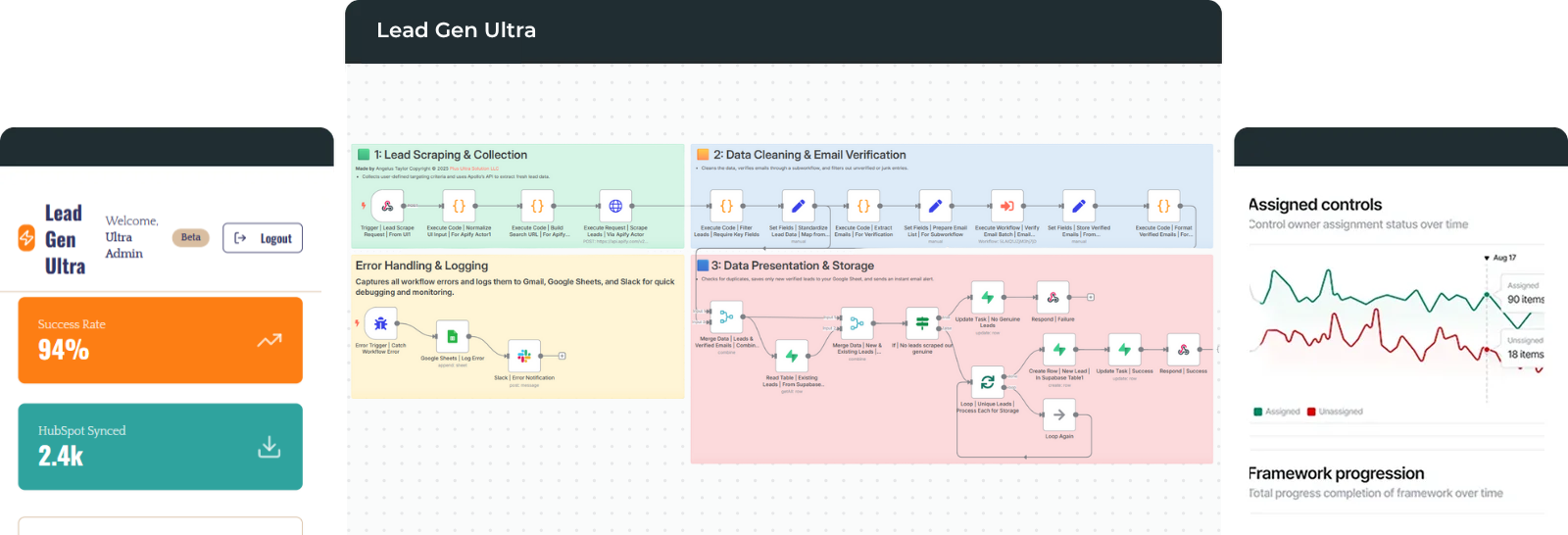The image size is (1568, 535).
Task: Select the Filter Leads Require Key Fields node
Action: click(x=726, y=206)
